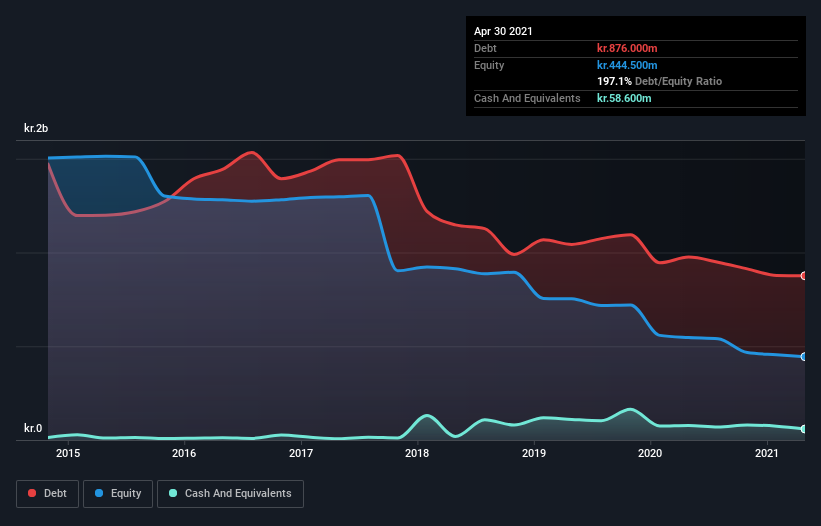
Task: Click the kr.0 y-axis label
Action: tap(33, 428)
